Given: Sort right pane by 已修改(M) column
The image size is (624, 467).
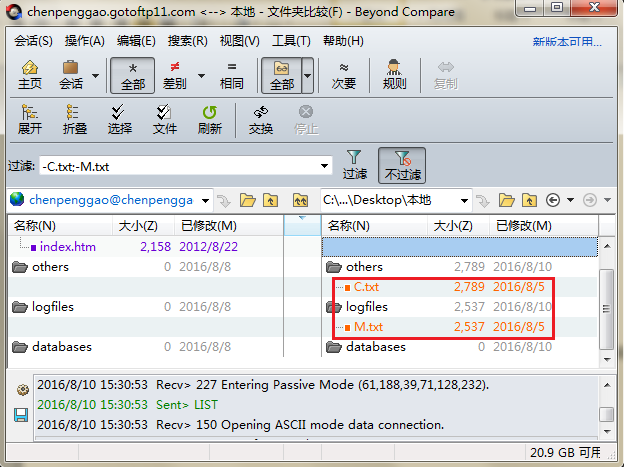Looking at the screenshot, I should [544, 226].
